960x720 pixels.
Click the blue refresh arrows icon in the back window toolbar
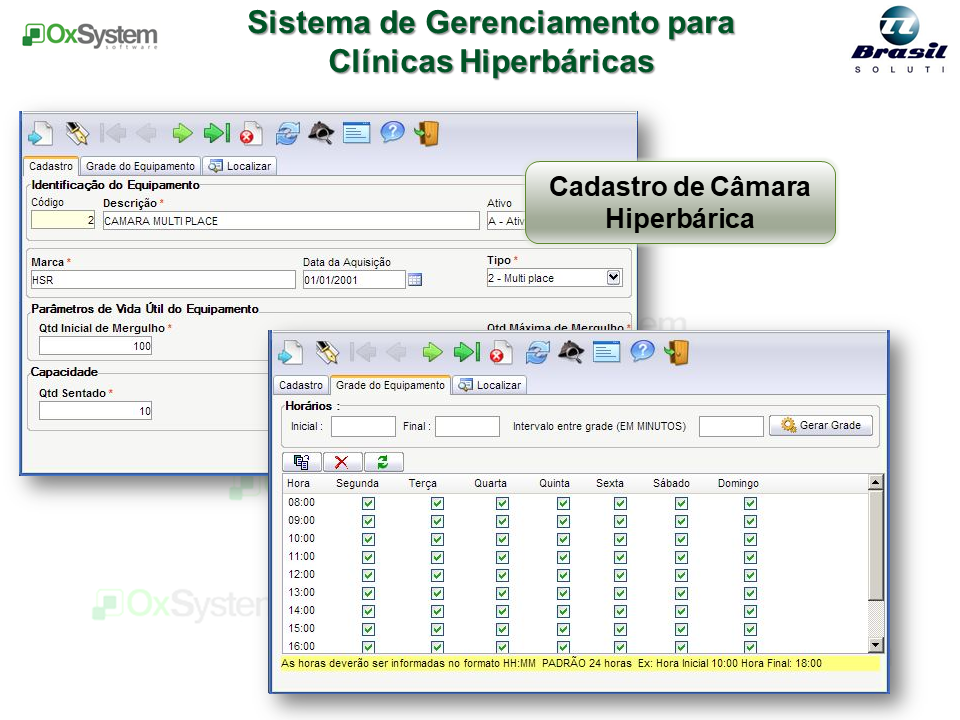pos(288,133)
